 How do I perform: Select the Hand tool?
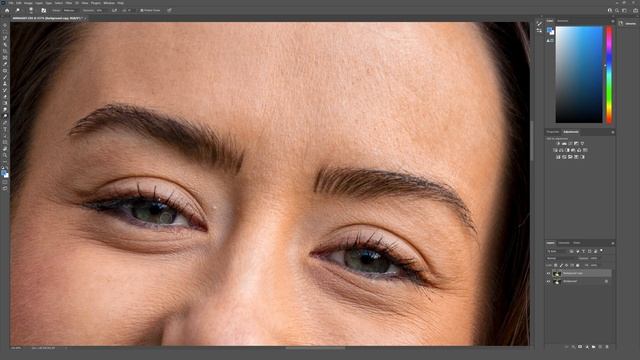5,149
